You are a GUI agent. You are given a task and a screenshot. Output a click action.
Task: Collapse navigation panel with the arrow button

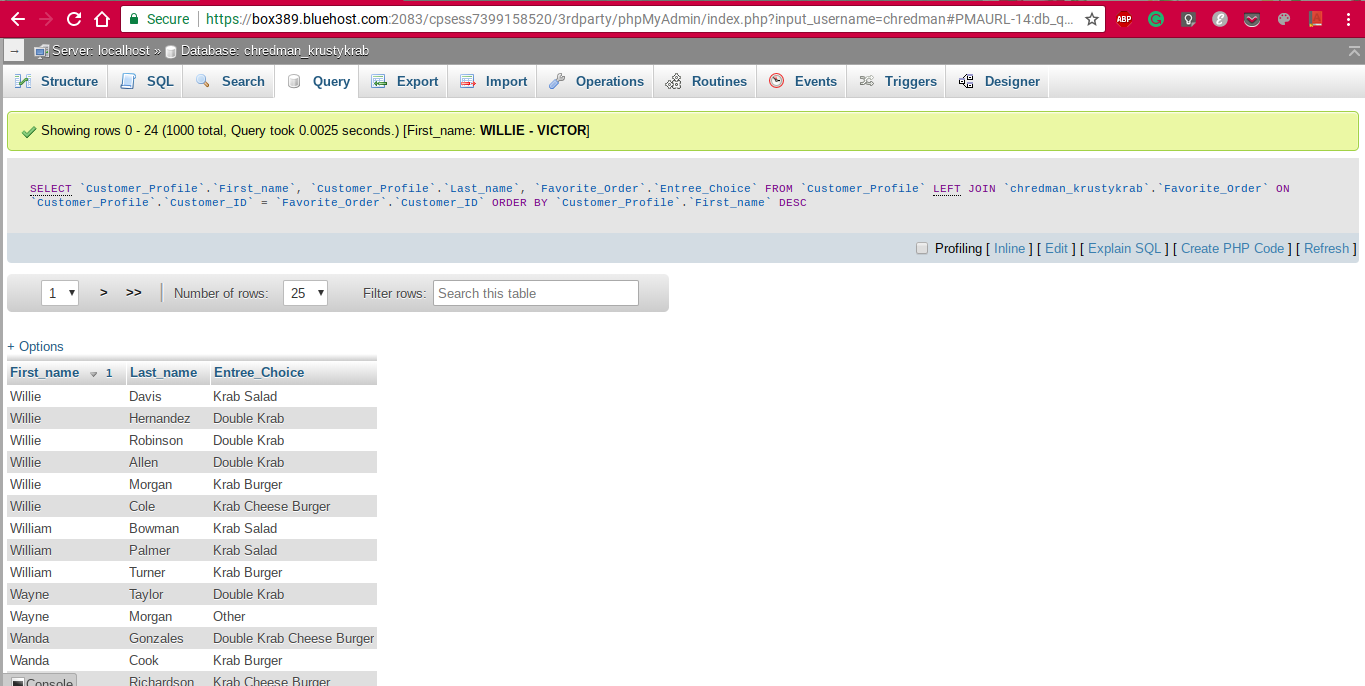pos(15,50)
